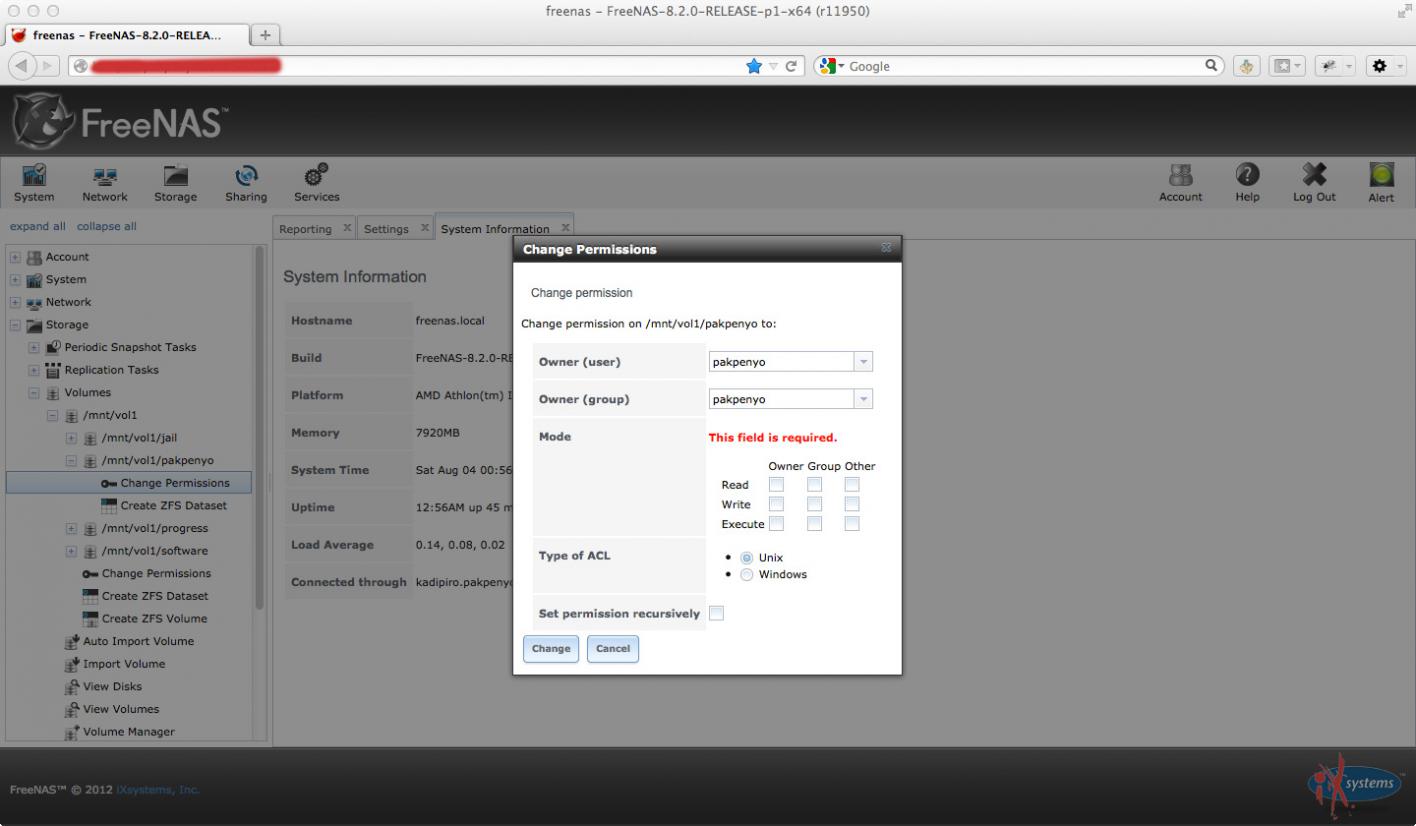Open the Owner (group) dropdown

click(864, 399)
